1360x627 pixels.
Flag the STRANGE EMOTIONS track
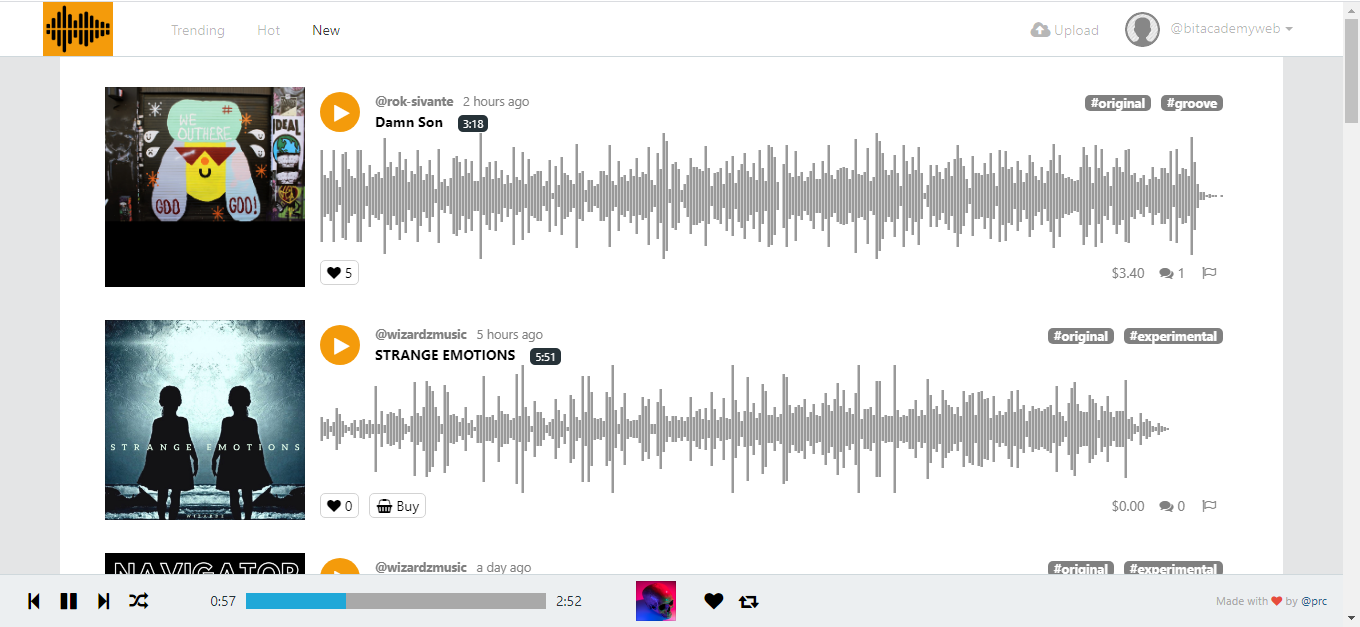1209,506
